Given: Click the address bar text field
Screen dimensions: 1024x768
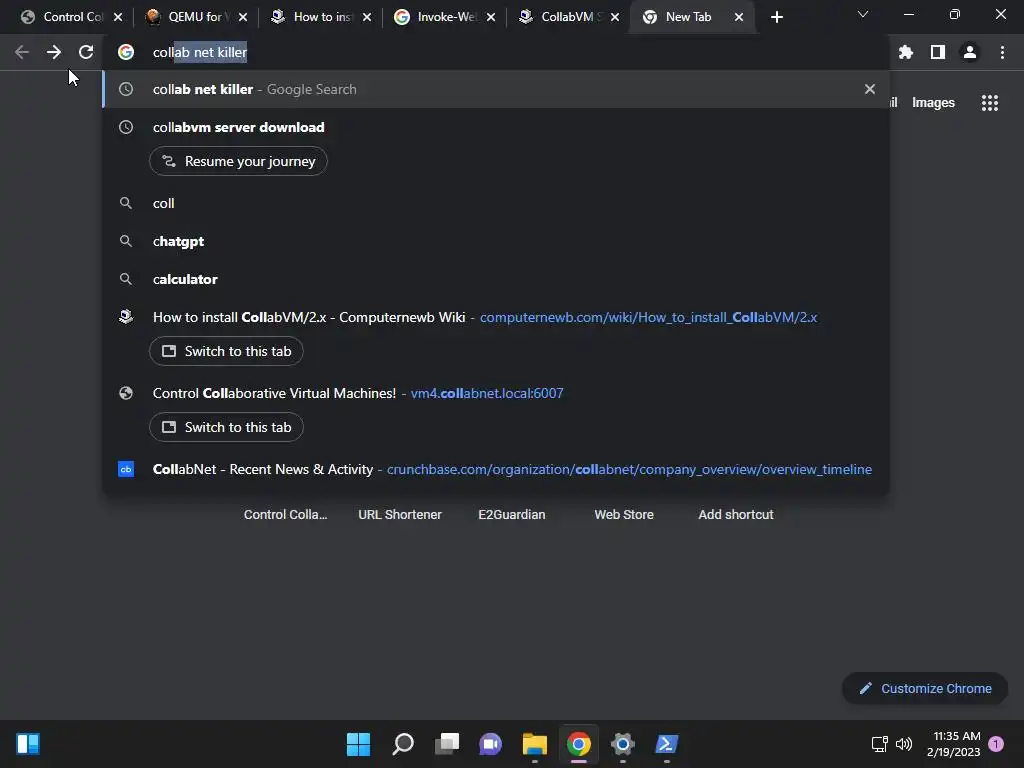Looking at the screenshot, I should tap(496, 52).
